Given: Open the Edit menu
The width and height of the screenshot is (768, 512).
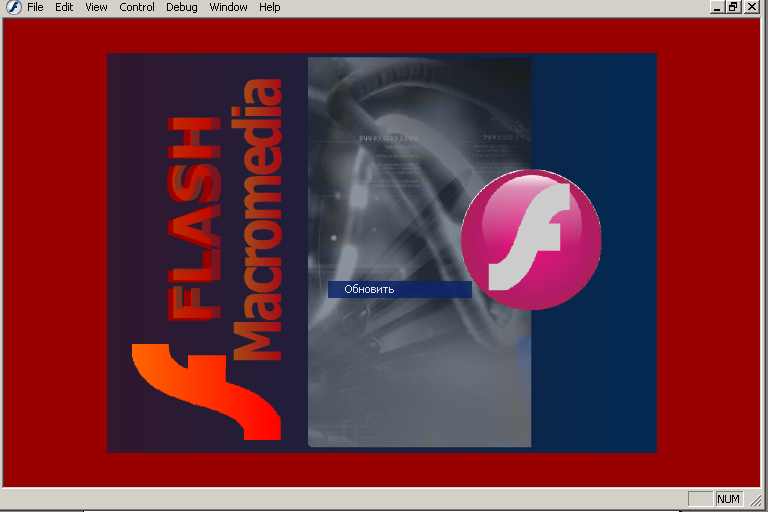Looking at the screenshot, I should point(64,7).
